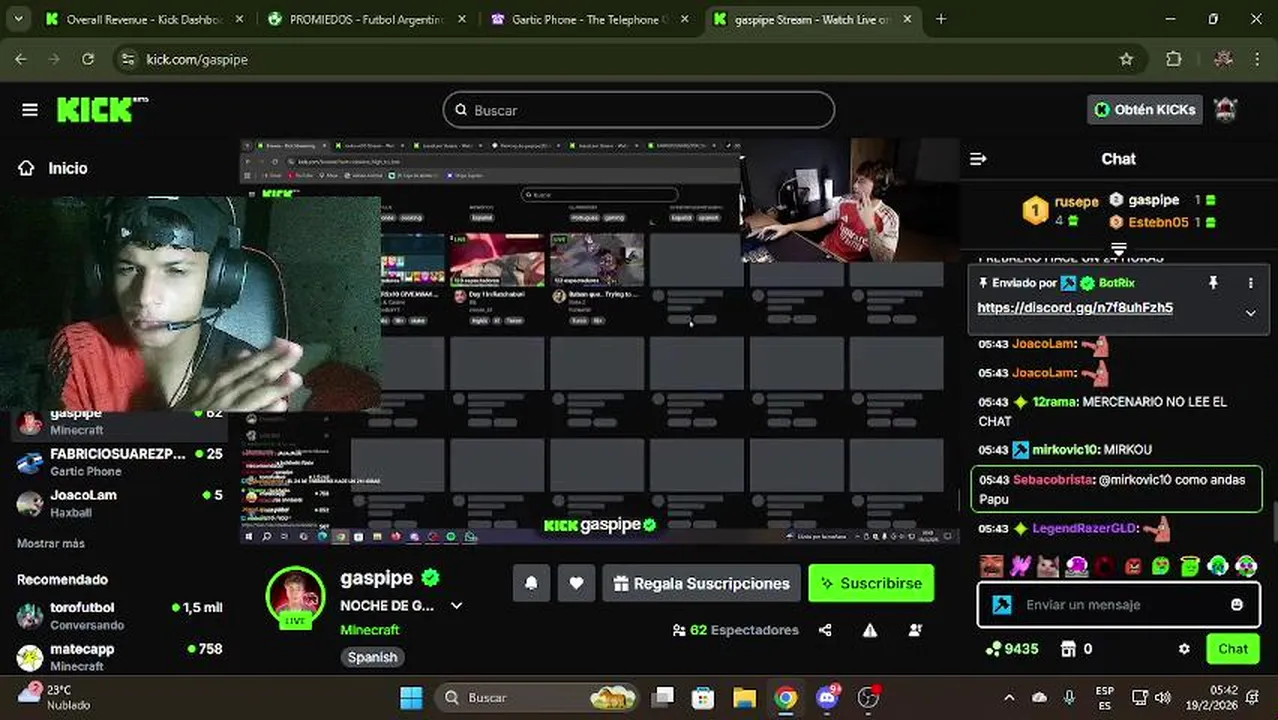
Task: Report stream warning triangle icon
Action: (x=870, y=630)
